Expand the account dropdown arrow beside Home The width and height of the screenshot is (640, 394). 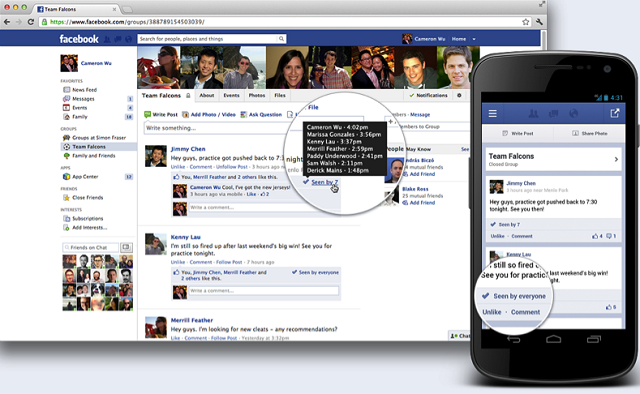coord(474,39)
